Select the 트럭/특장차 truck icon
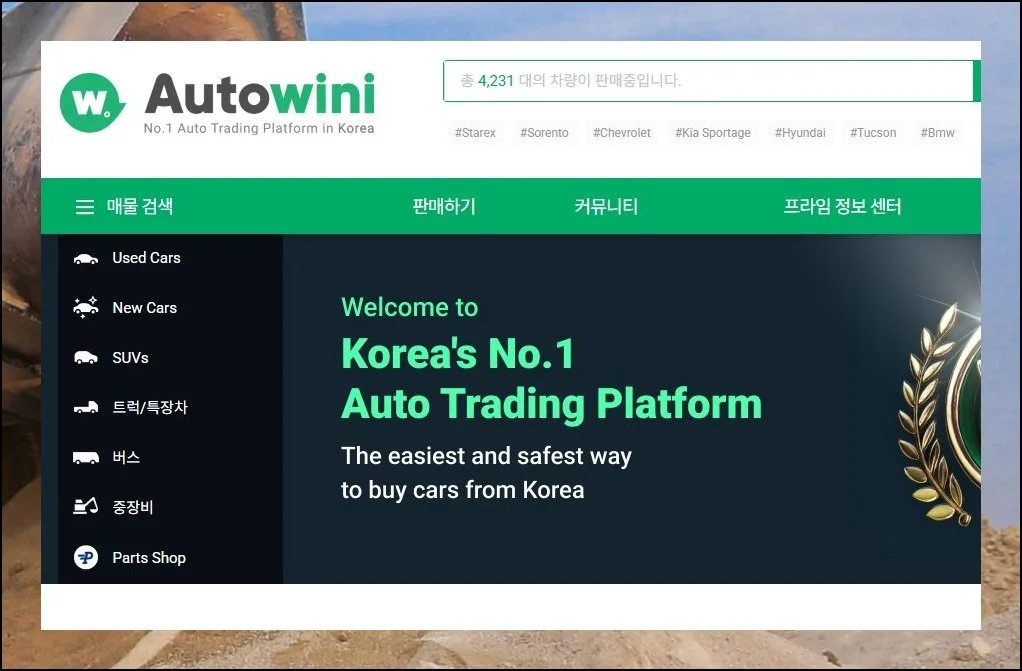This screenshot has width=1022, height=671. tap(87, 407)
